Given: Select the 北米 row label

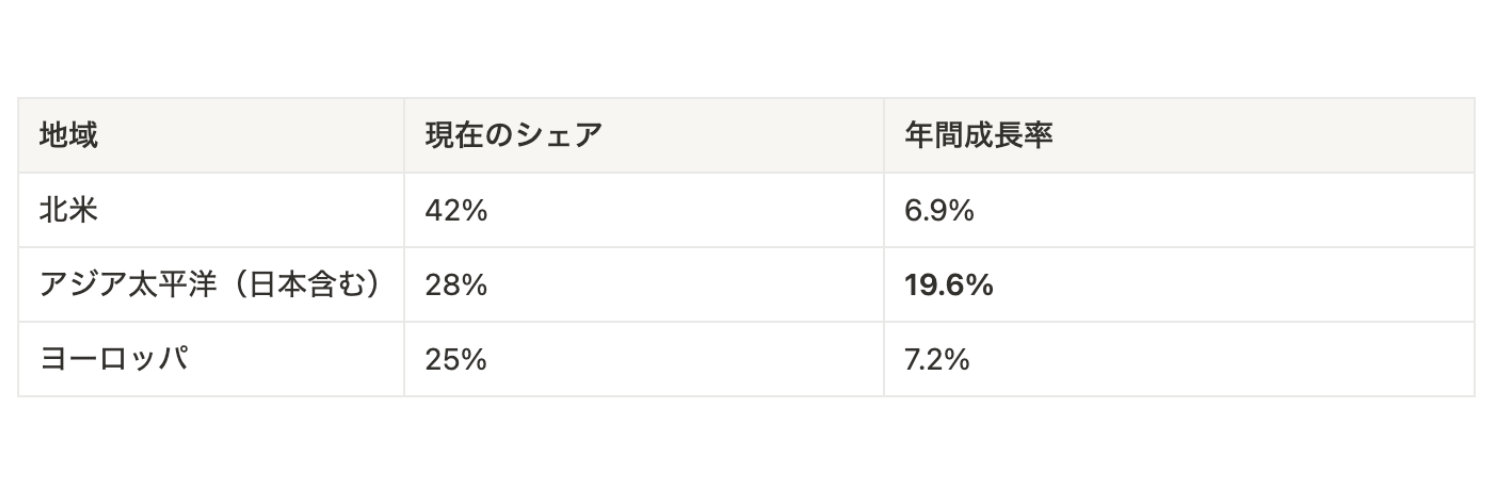Looking at the screenshot, I should click(69, 211).
